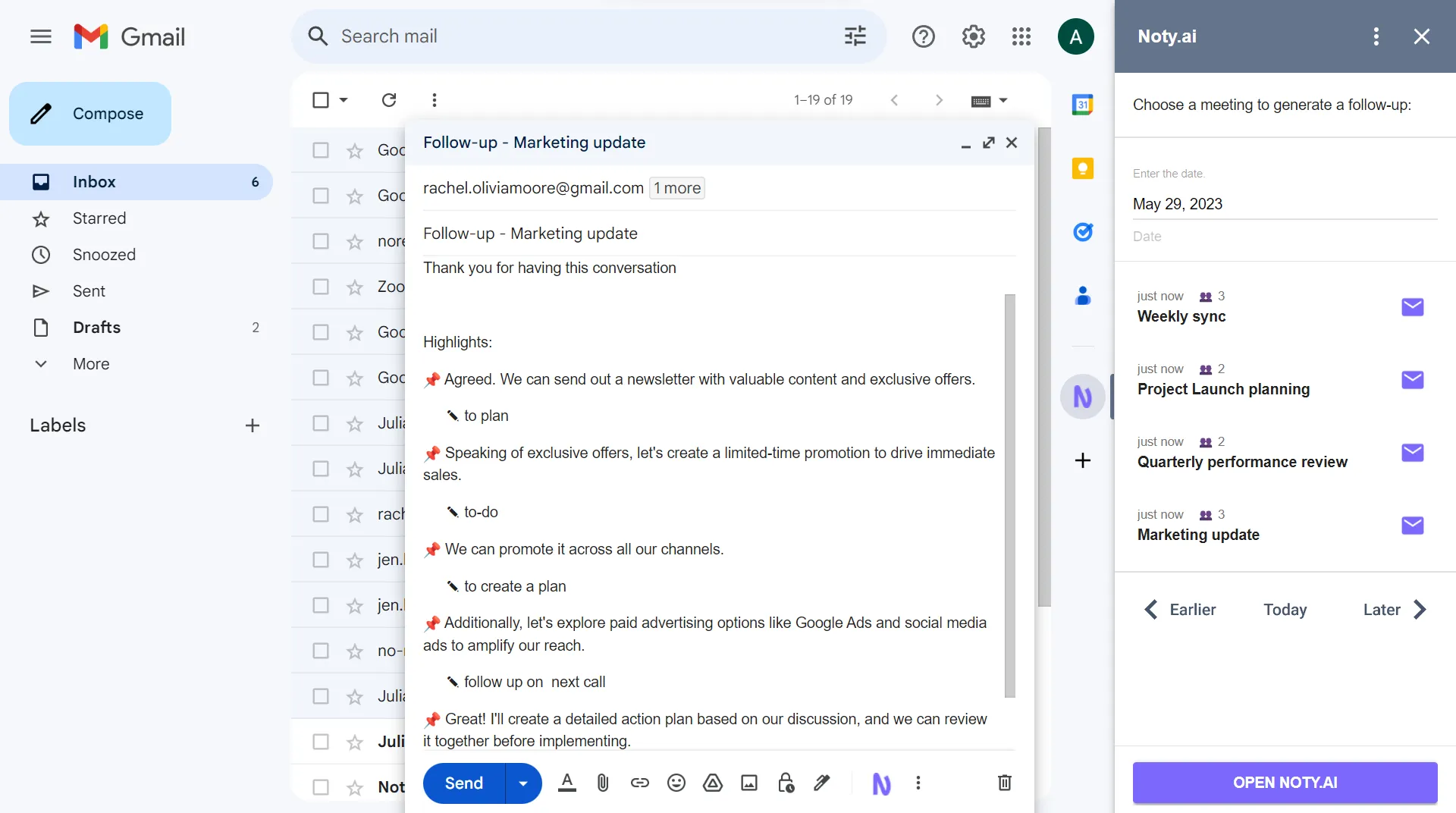The image size is (1456, 813).
Task: Send the follow-up email
Action: 463,783
